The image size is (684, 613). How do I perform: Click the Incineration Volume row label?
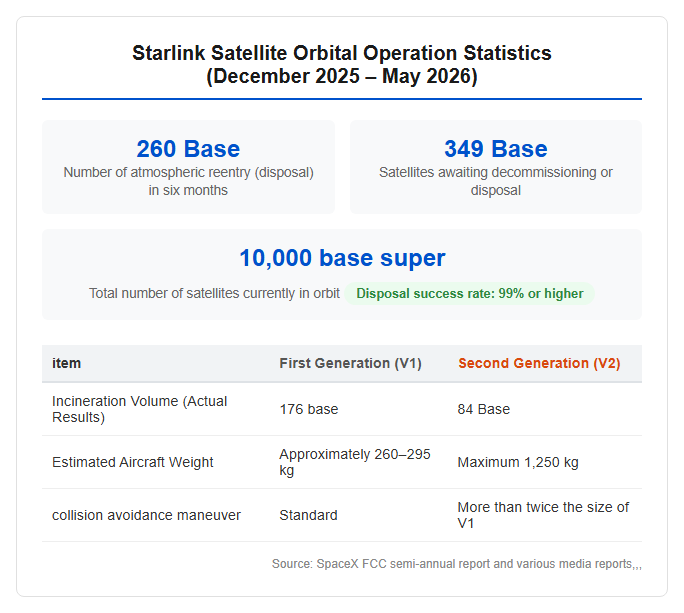click(140, 409)
